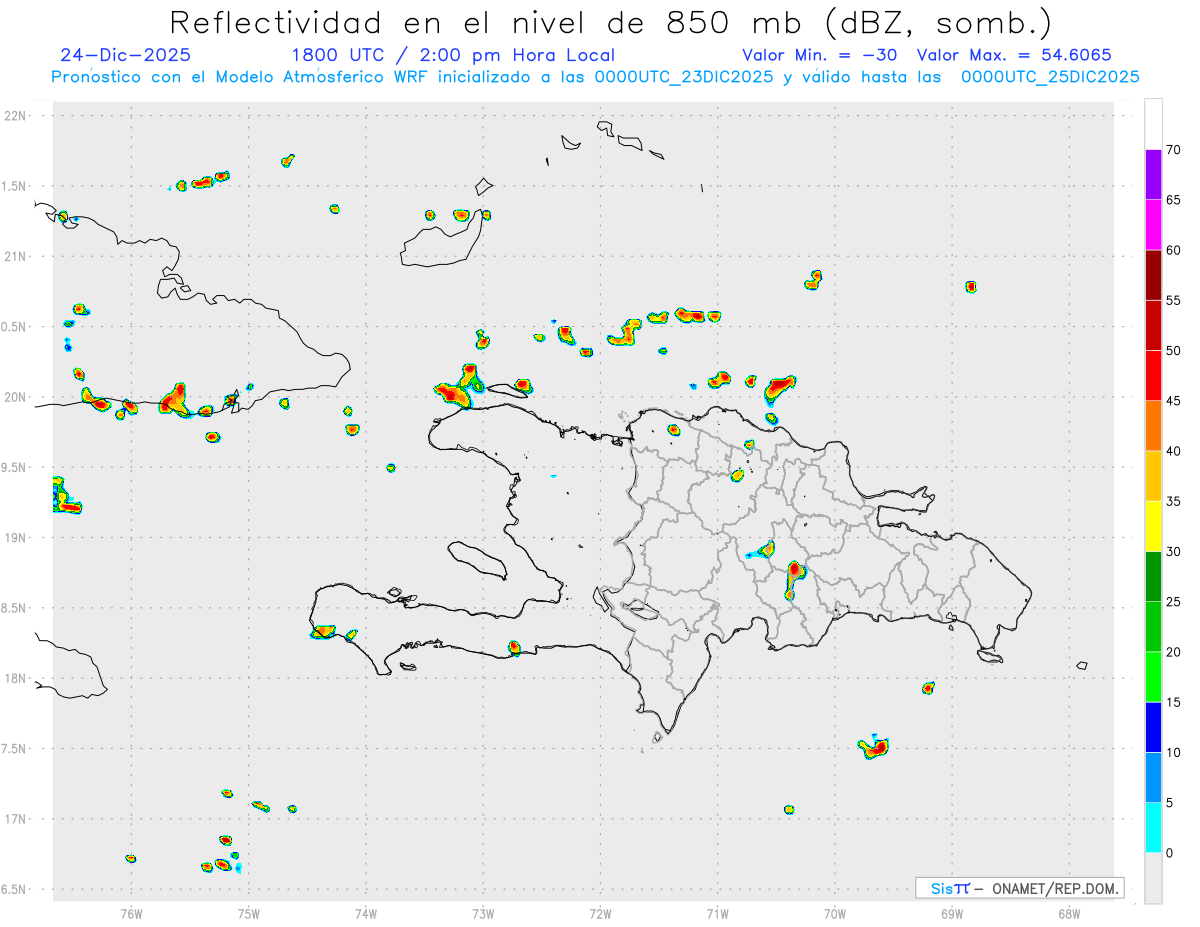Click the "68W" longitude axis label
This screenshot has width=1200, height=927.
tap(1069, 913)
